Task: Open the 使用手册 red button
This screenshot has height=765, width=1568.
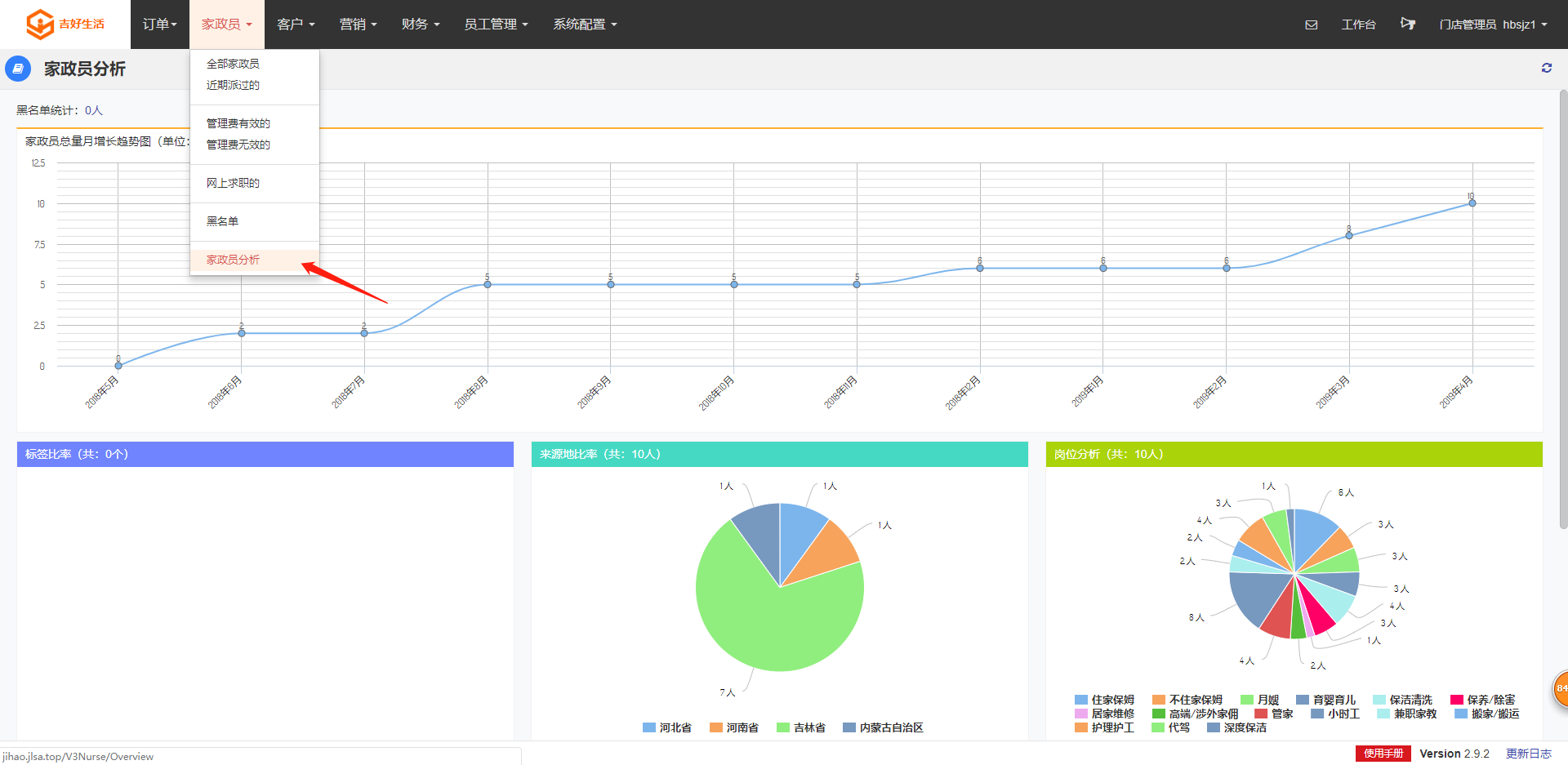Action: point(1383,754)
